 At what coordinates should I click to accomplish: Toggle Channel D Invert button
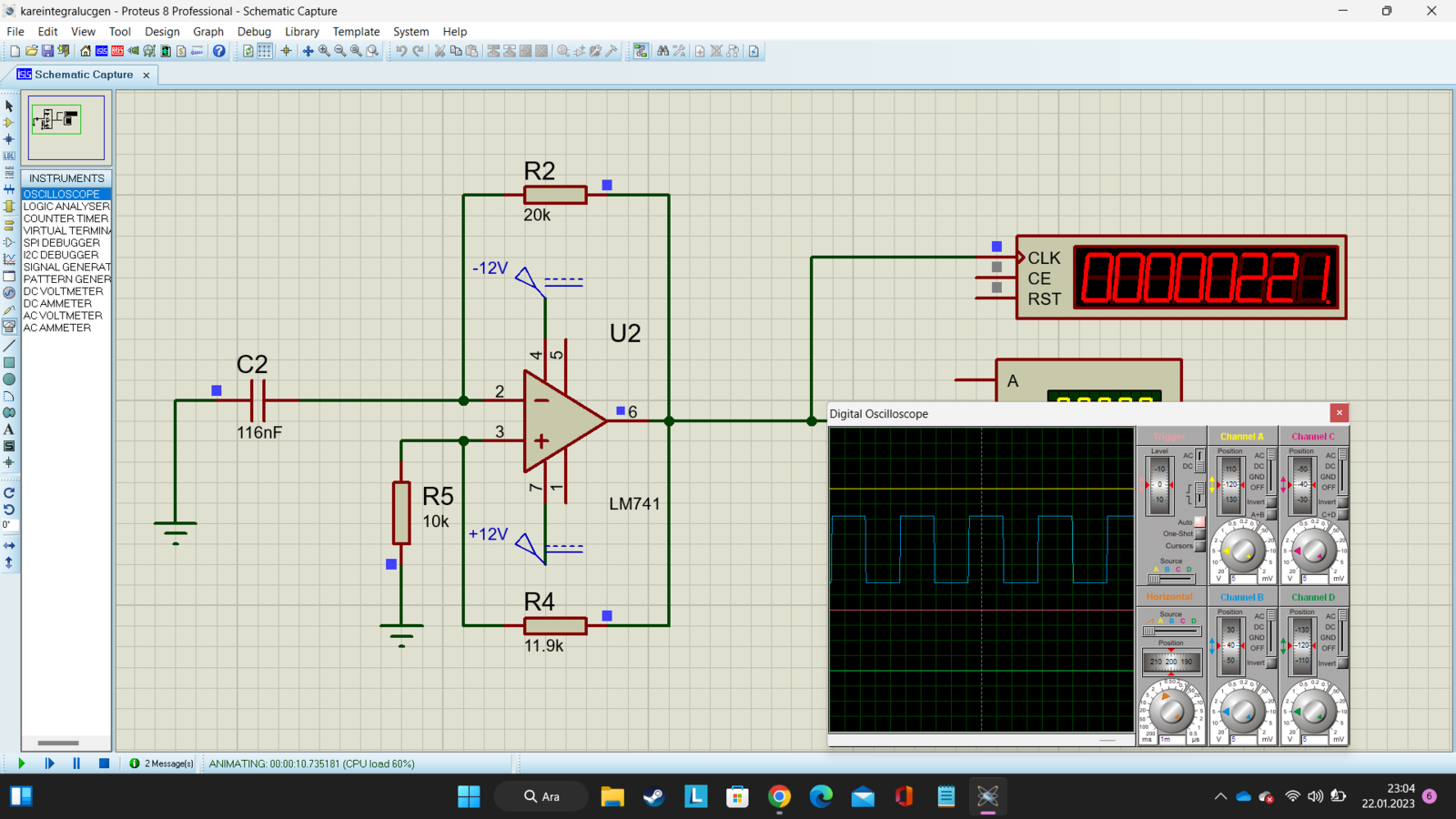pyautogui.click(x=1342, y=662)
